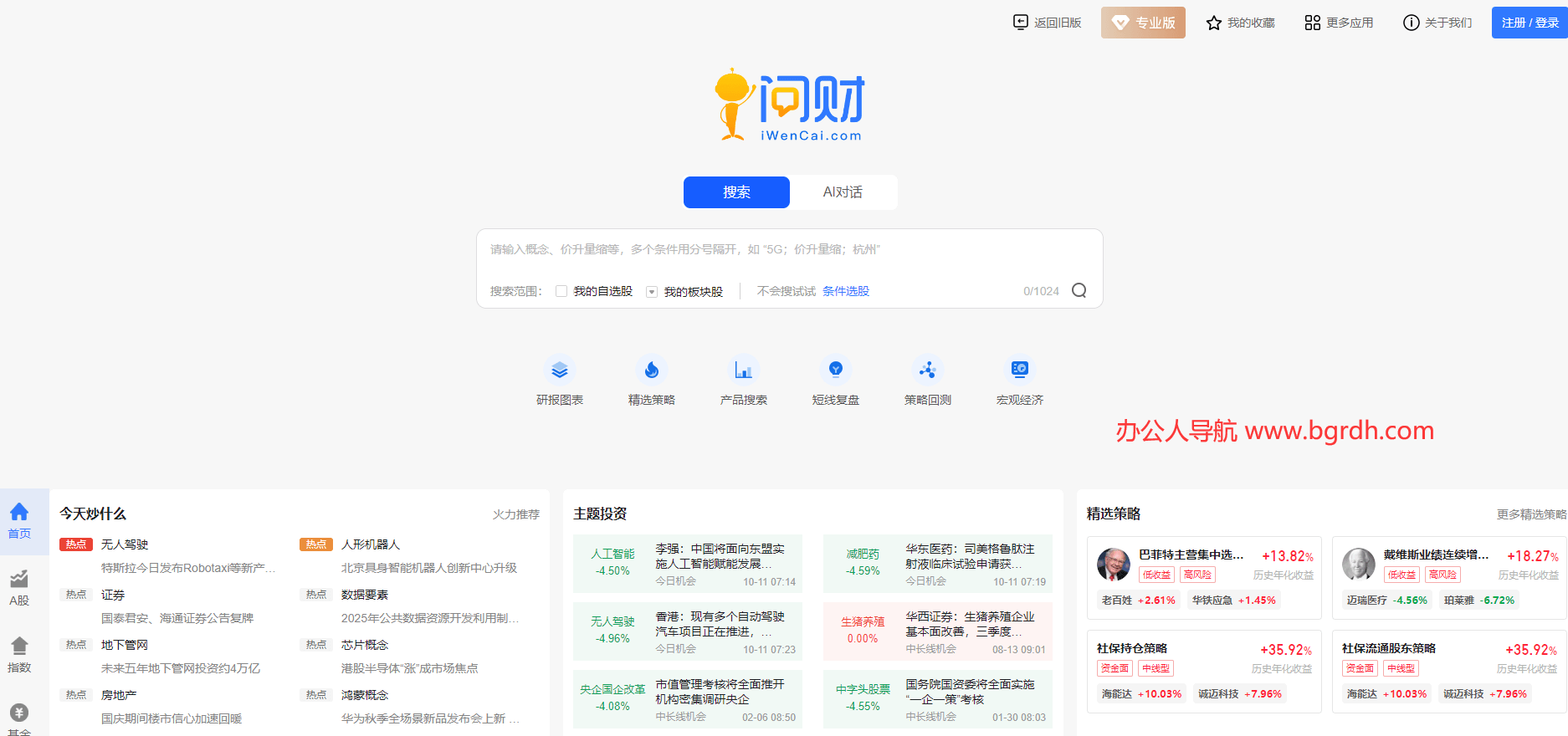Open the 社保流通股东策略 card title
The width and height of the screenshot is (1568, 736).
coord(1389,648)
